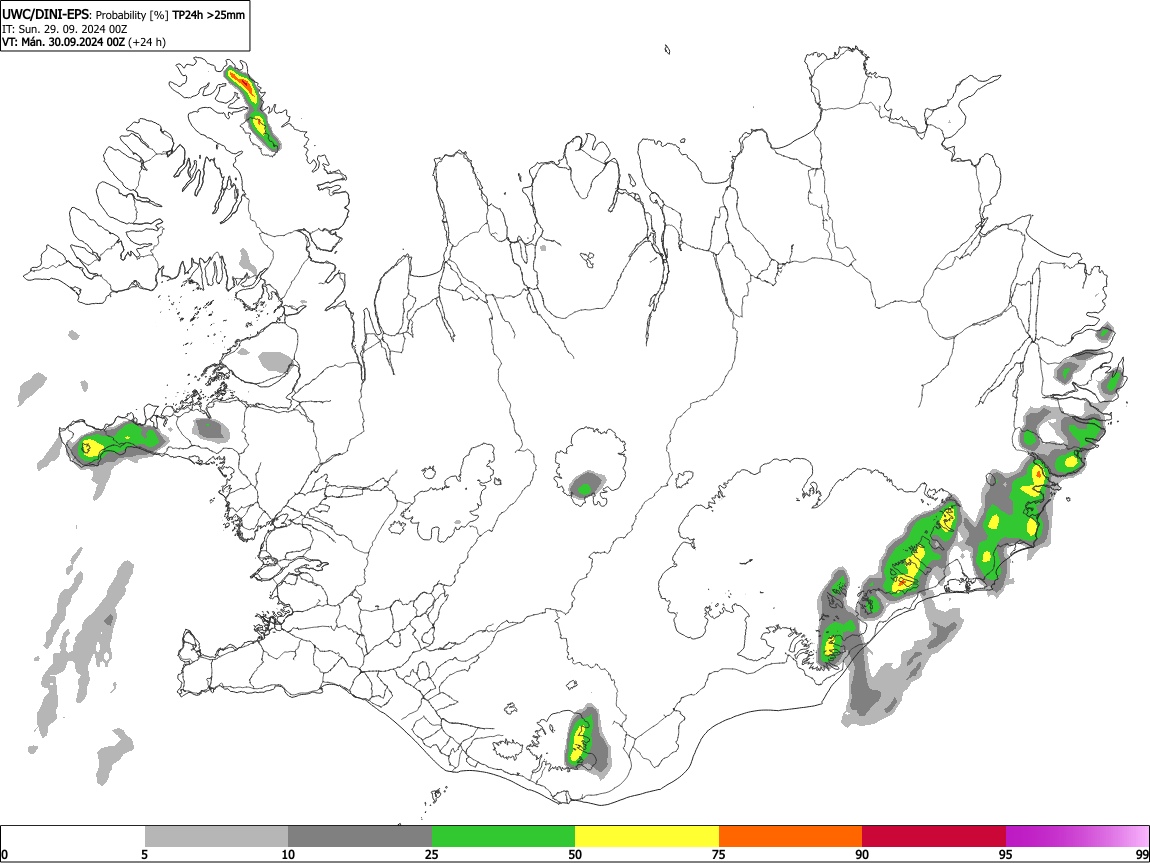Click the 'TP24h >25mm' parameter label
Image resolution: width=1150 pixels, height=863 pixels.
click(208, 15)
